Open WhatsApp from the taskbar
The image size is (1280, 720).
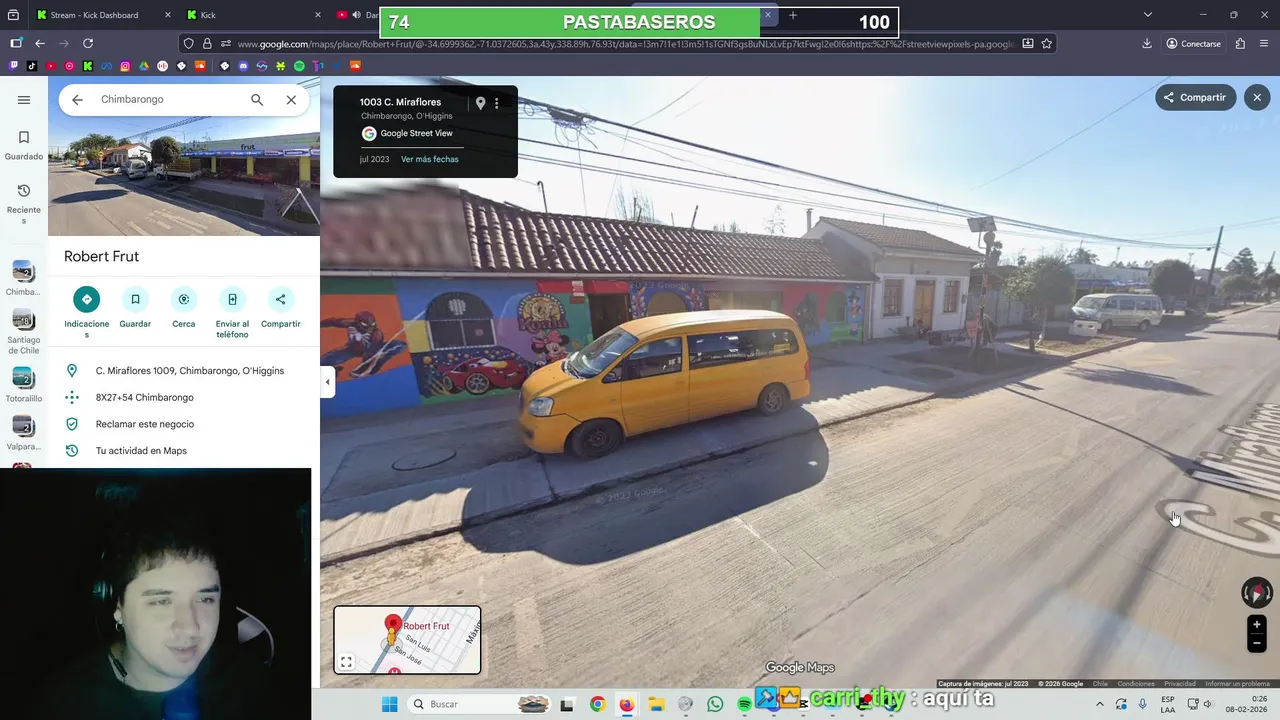[x=715, y=704]
